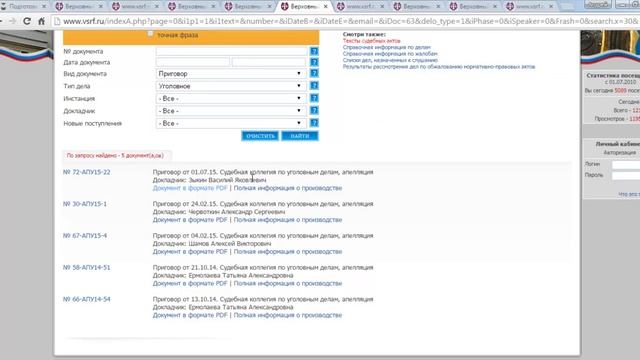
Task: Go to browser home page icon
Action: [41, 21]
